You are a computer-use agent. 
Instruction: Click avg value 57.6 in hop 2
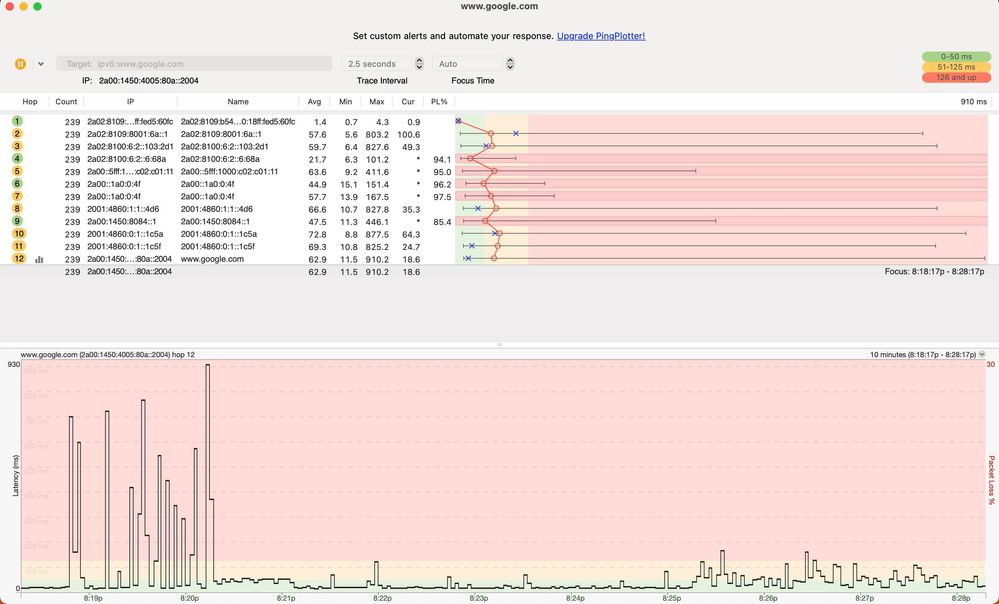317,135
